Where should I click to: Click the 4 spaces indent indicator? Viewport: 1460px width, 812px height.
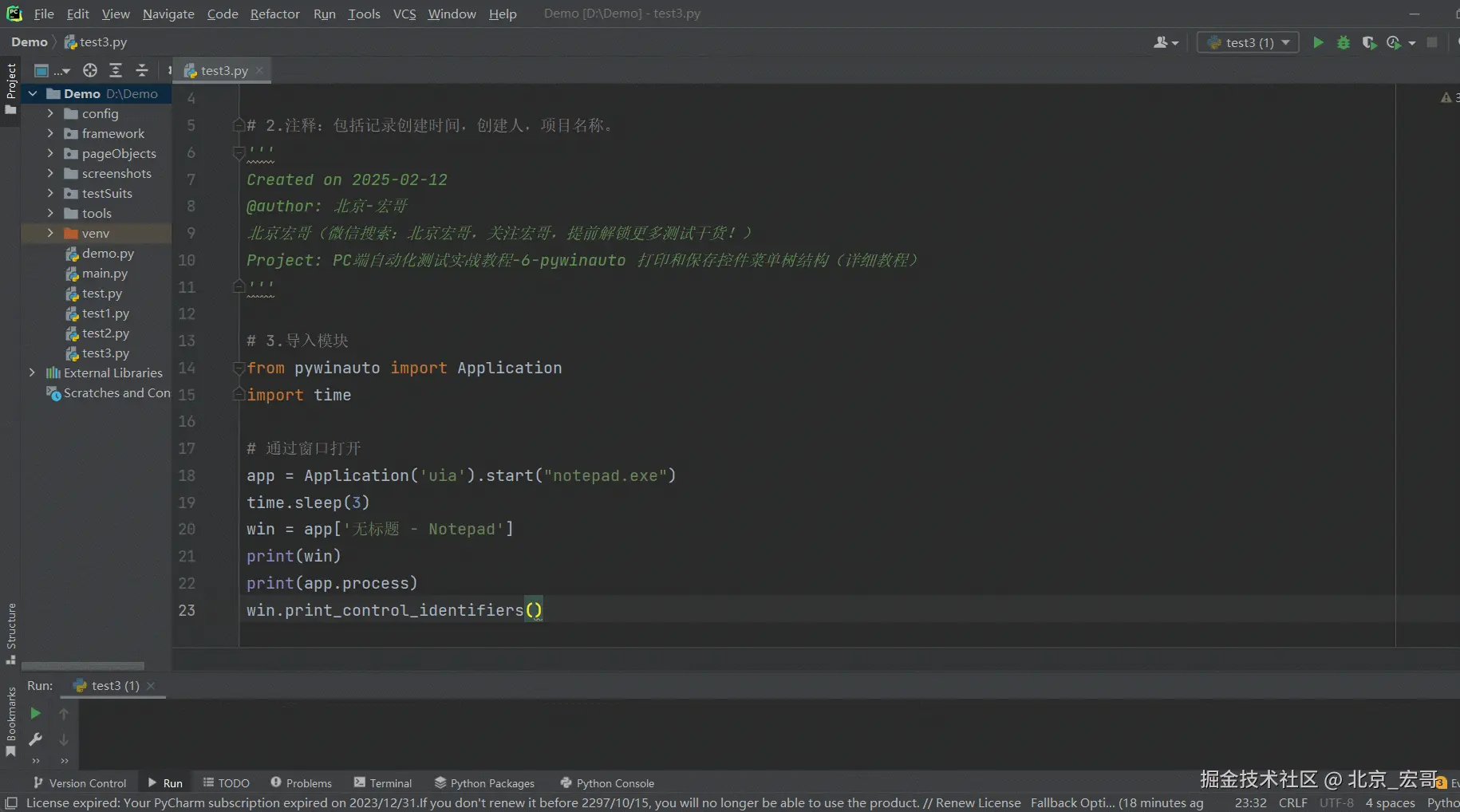1390,802
